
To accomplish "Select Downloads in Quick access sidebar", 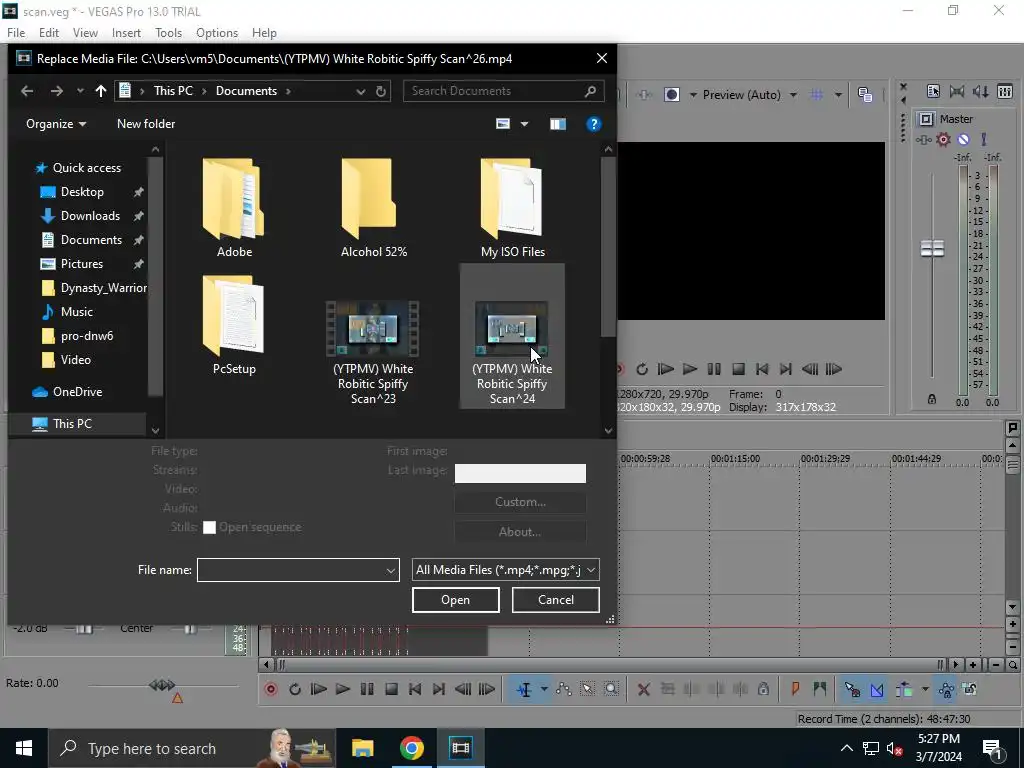I will 90,216.
